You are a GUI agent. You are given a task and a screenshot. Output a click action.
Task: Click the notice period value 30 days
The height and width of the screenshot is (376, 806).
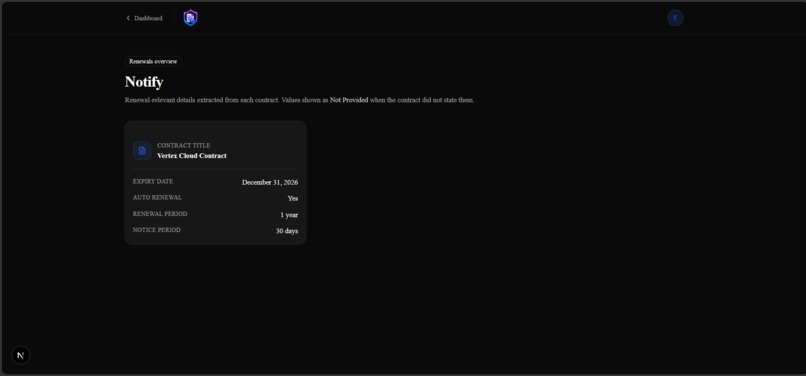pos(287,231)
